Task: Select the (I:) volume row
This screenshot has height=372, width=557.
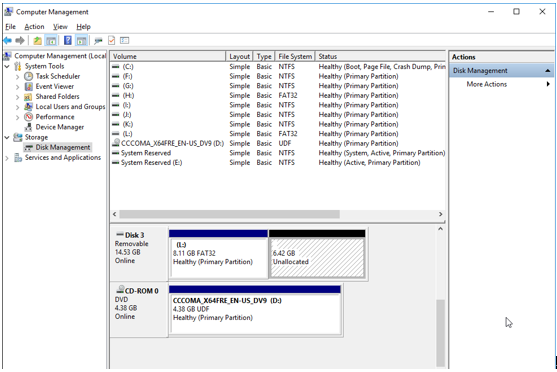Action: click(278, 105)
